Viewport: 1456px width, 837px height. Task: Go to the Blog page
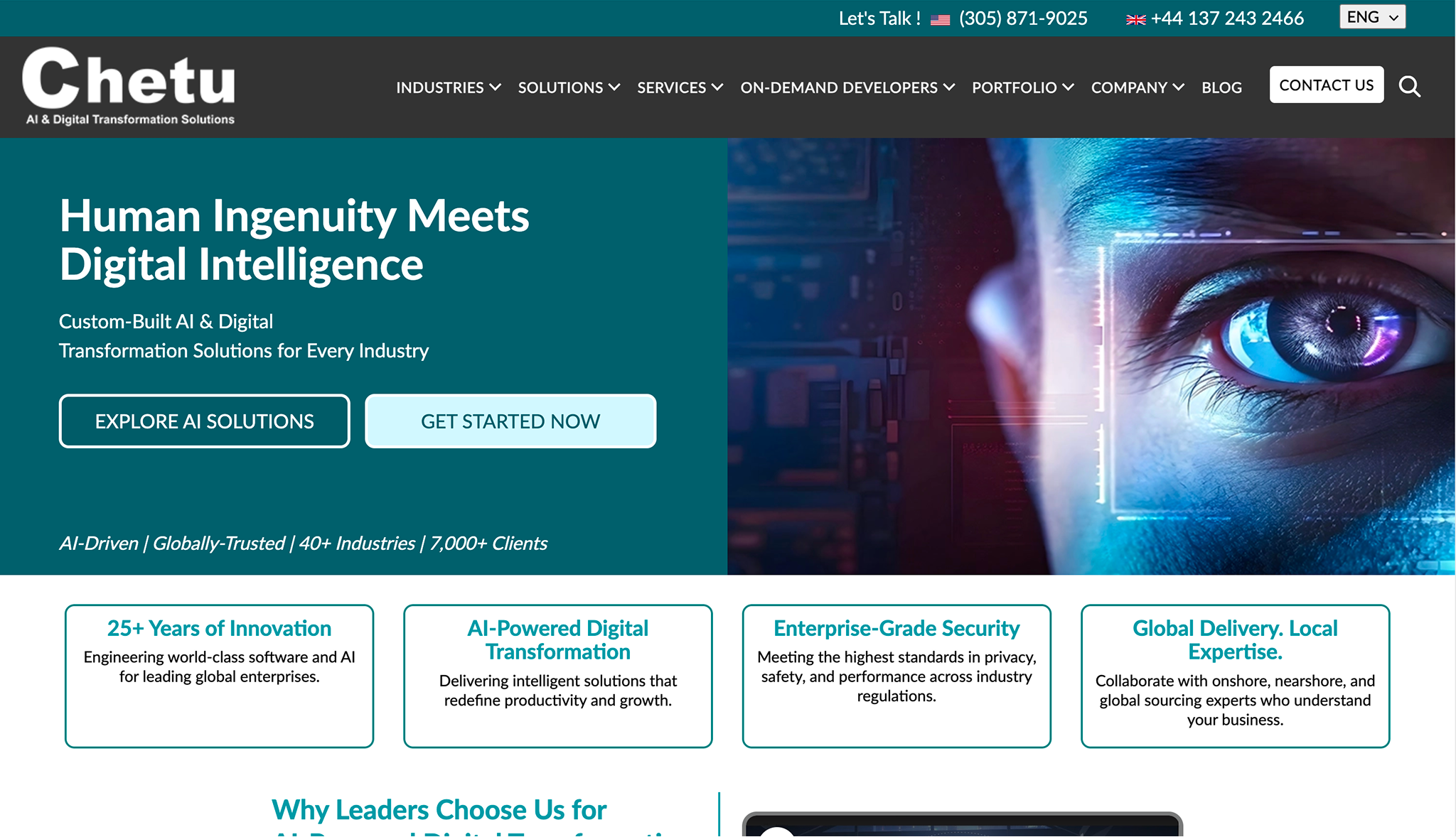(x=1221, y=87)
